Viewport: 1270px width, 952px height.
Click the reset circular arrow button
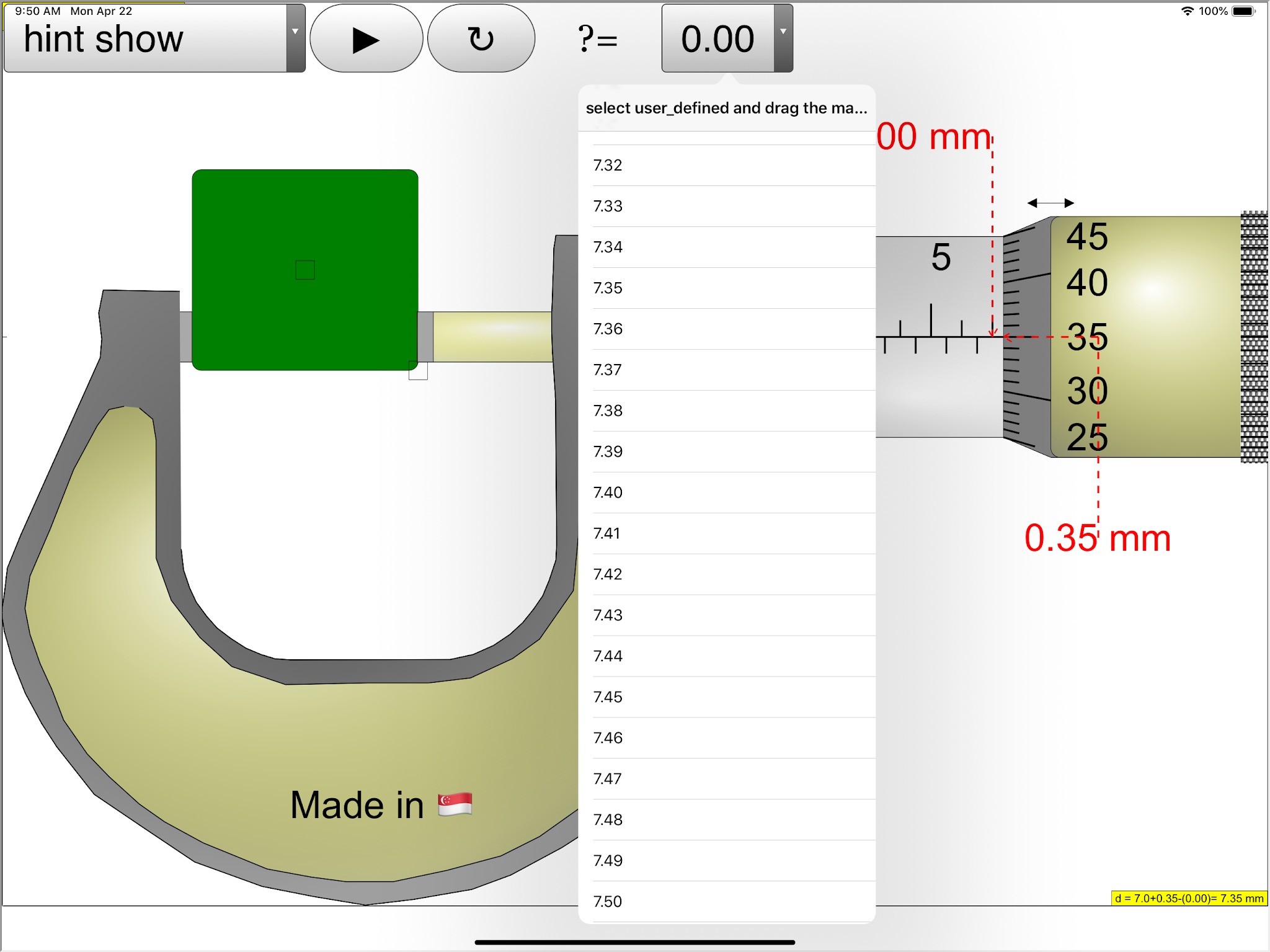click(481, 39)
